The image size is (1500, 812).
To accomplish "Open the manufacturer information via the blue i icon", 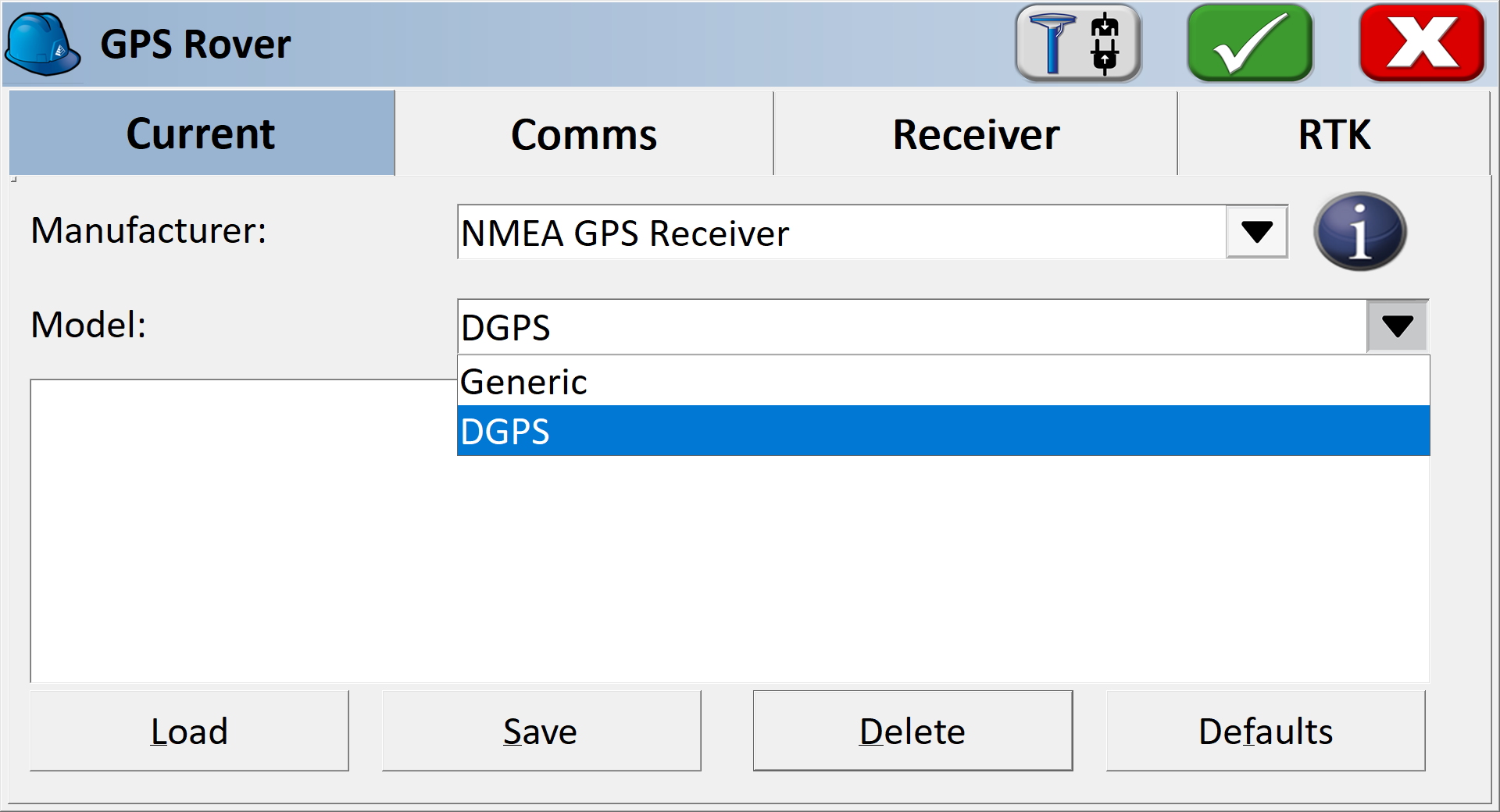I will click(1361, 232).
